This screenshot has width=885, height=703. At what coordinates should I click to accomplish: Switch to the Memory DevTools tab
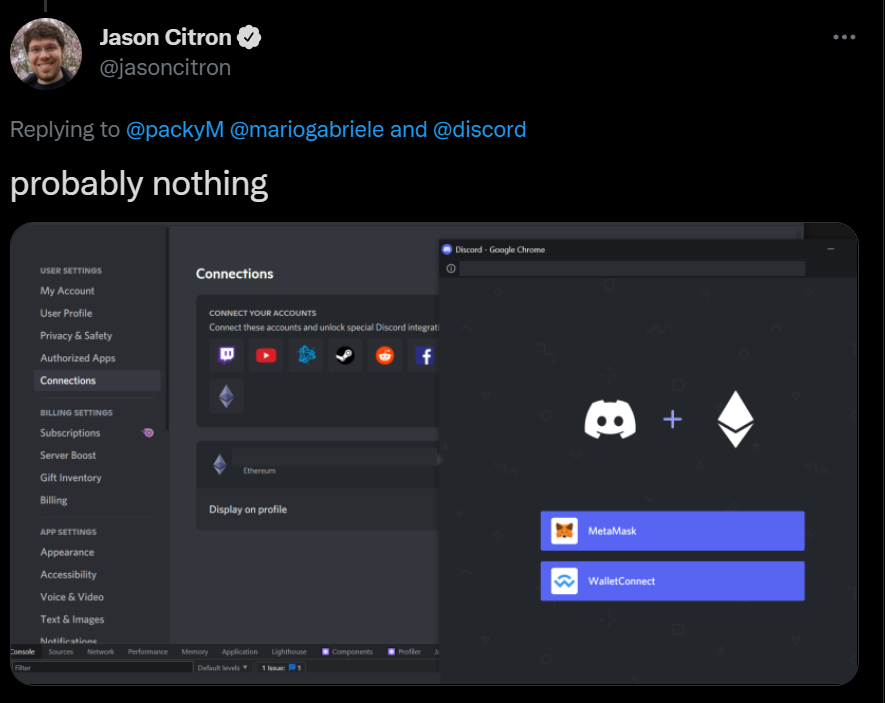[195, 652]
